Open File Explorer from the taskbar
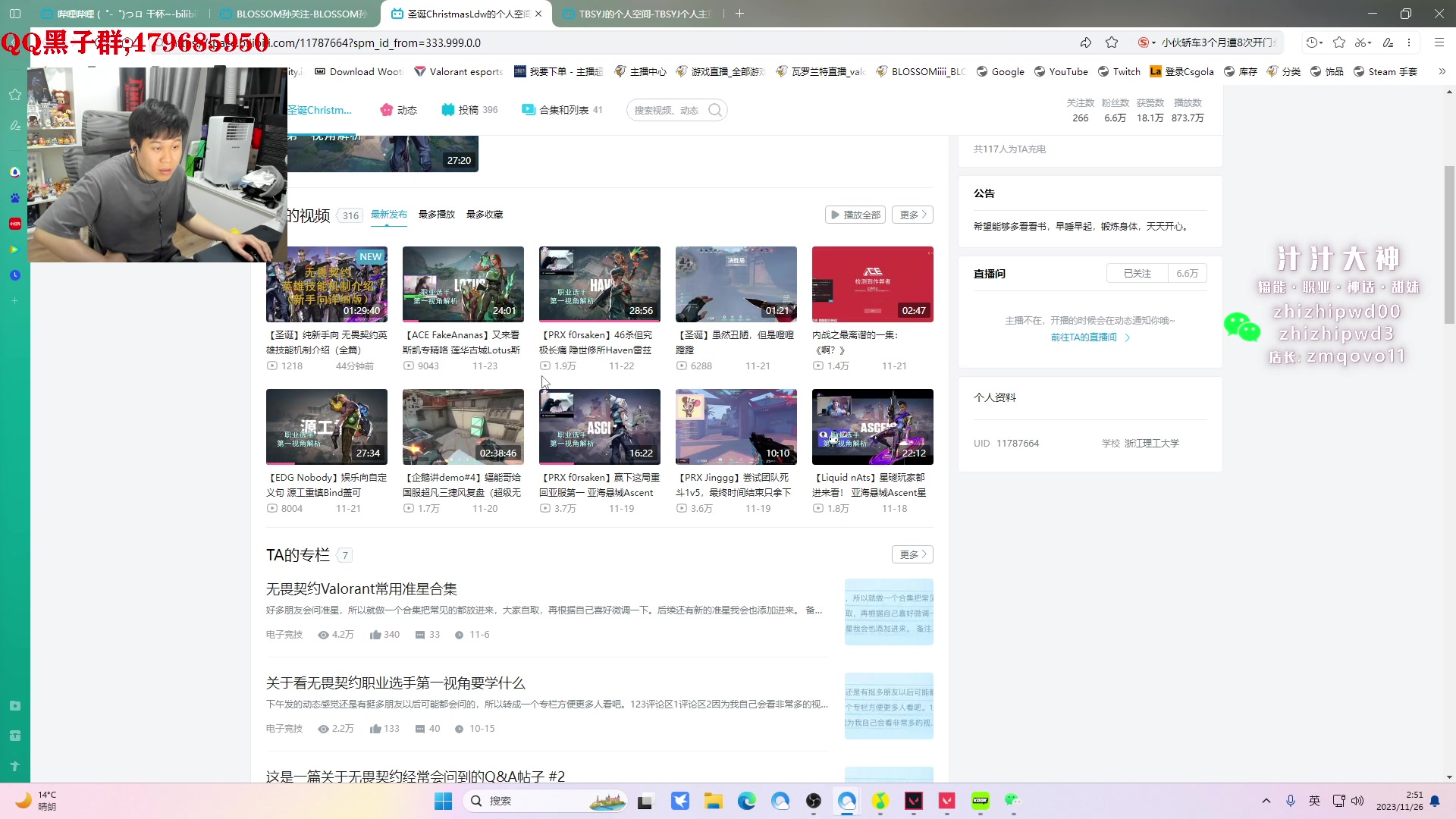This screenshot has height=819, width=1456. coord(714,801)
